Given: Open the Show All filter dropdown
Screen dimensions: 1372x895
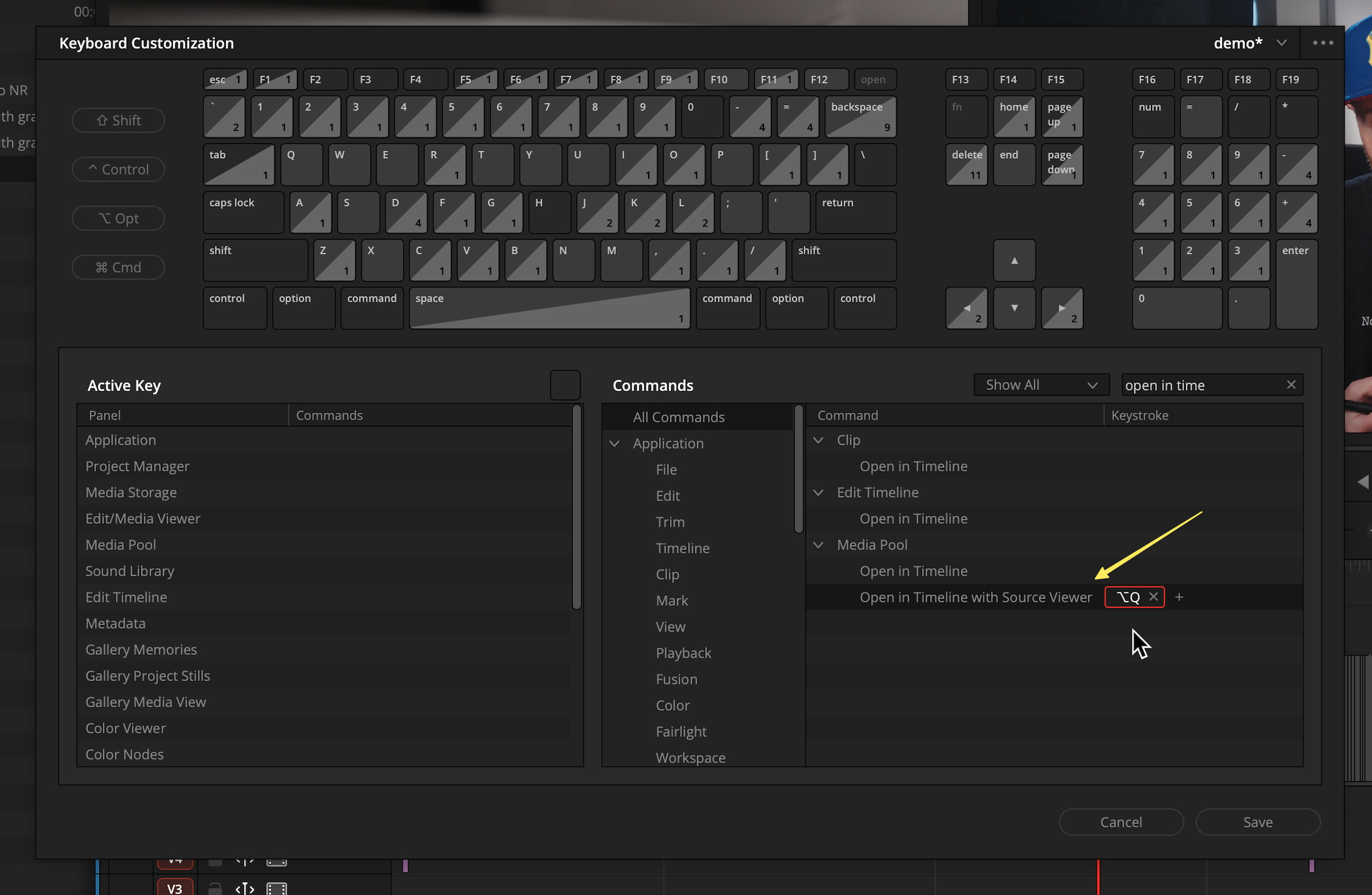Looking at the screenshot, I should [1041, 385].
